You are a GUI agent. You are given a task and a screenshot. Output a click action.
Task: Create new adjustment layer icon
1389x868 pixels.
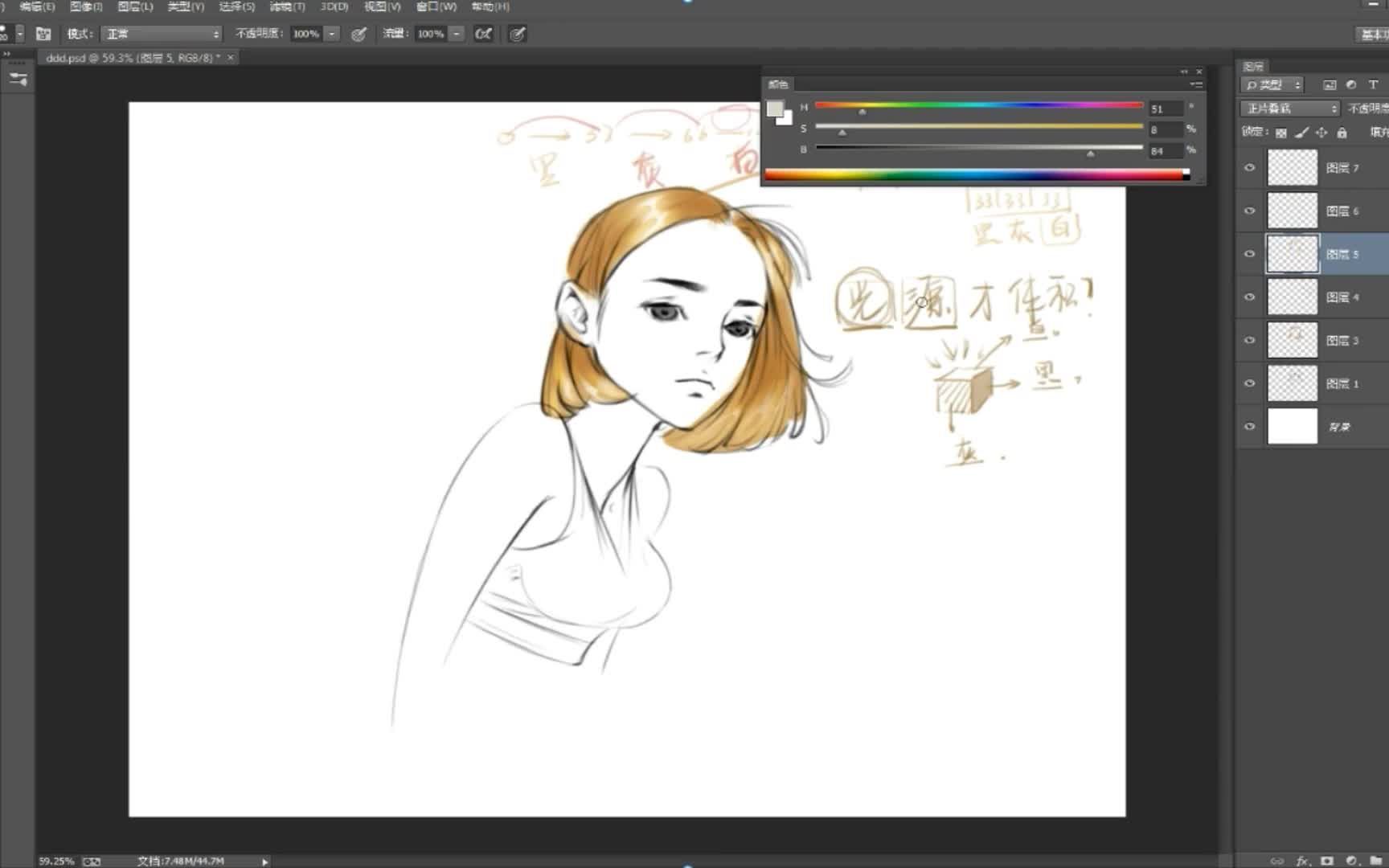(x=1351, y=861)
